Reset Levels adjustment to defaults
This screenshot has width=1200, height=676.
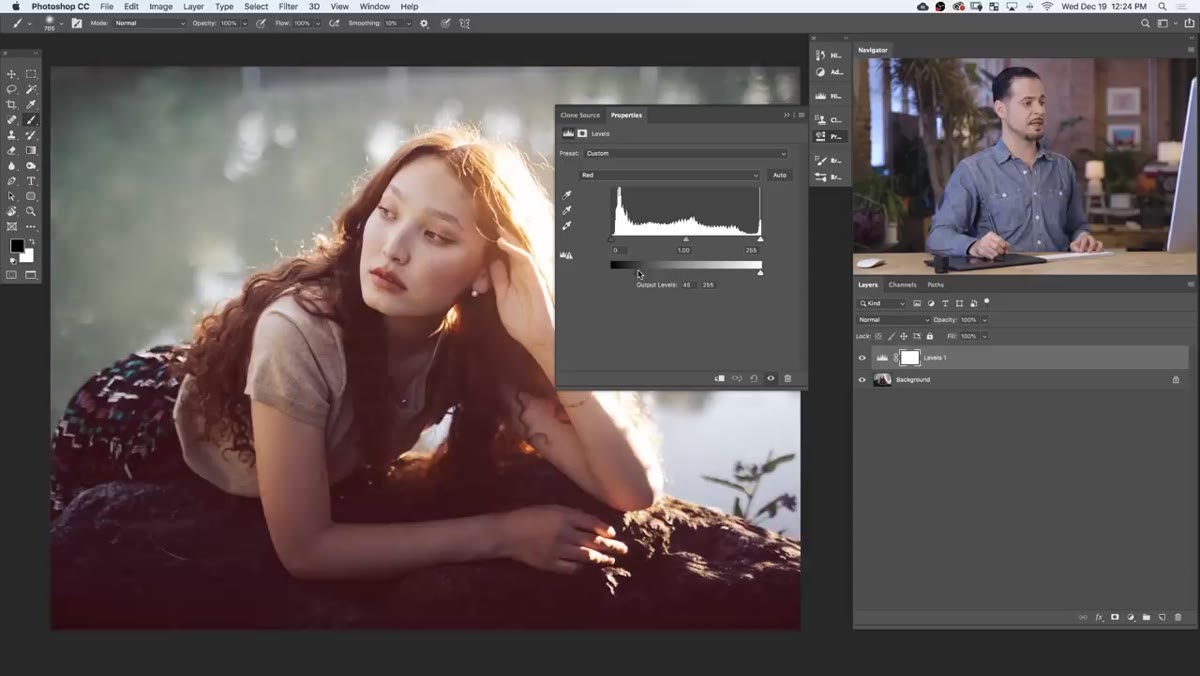[754, 378]
